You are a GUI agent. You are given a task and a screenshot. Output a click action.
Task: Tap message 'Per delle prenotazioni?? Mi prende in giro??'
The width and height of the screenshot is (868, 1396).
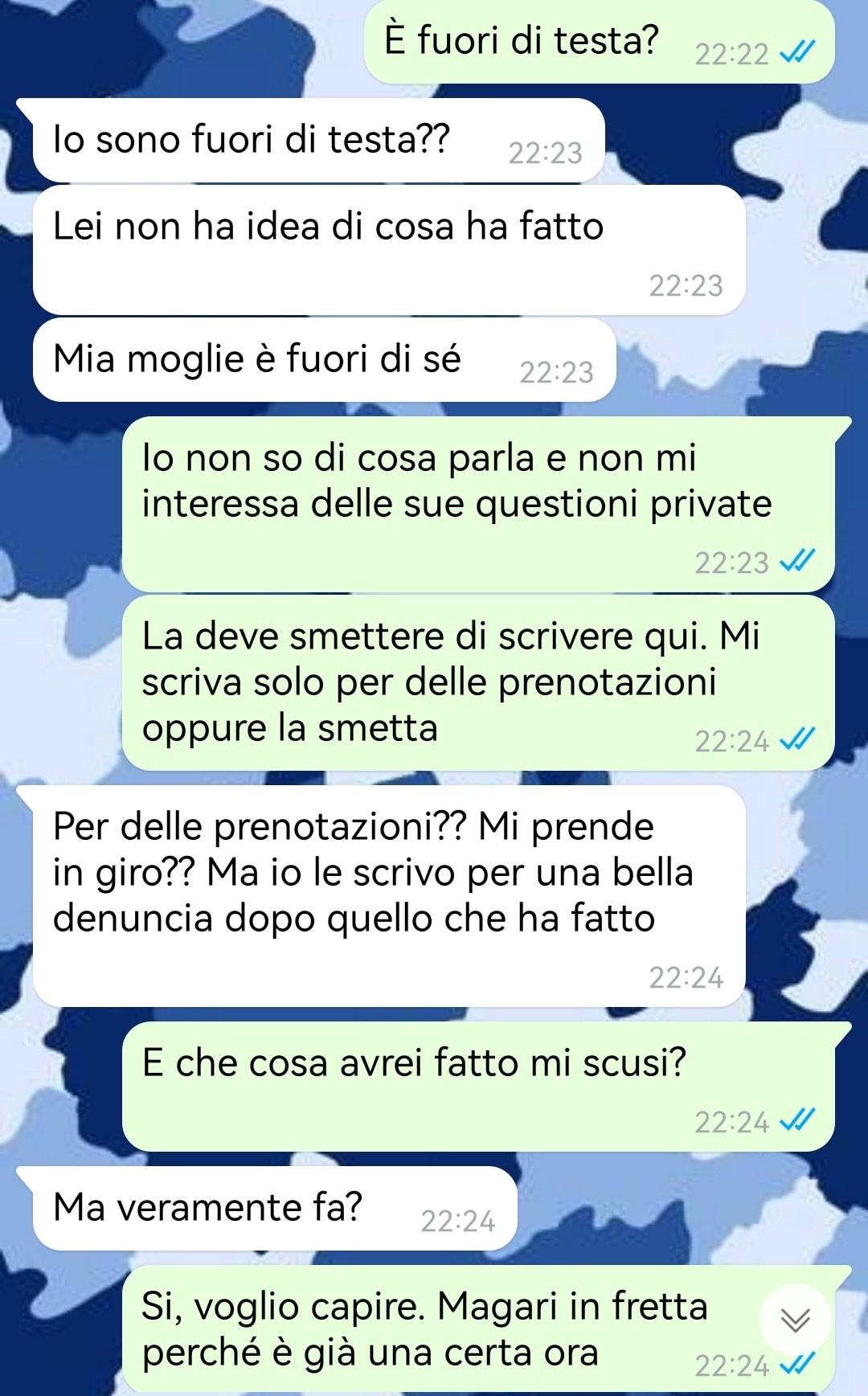[x=389, y=896]
